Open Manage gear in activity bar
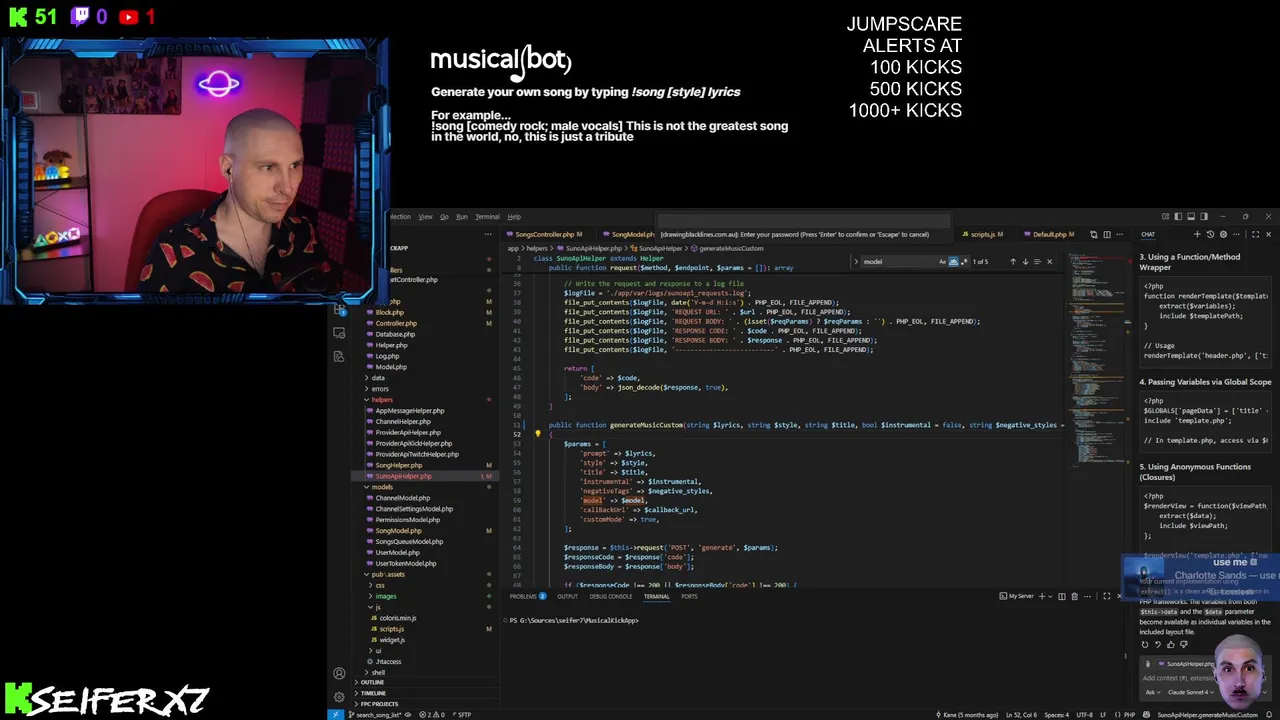 click(339, 697)
